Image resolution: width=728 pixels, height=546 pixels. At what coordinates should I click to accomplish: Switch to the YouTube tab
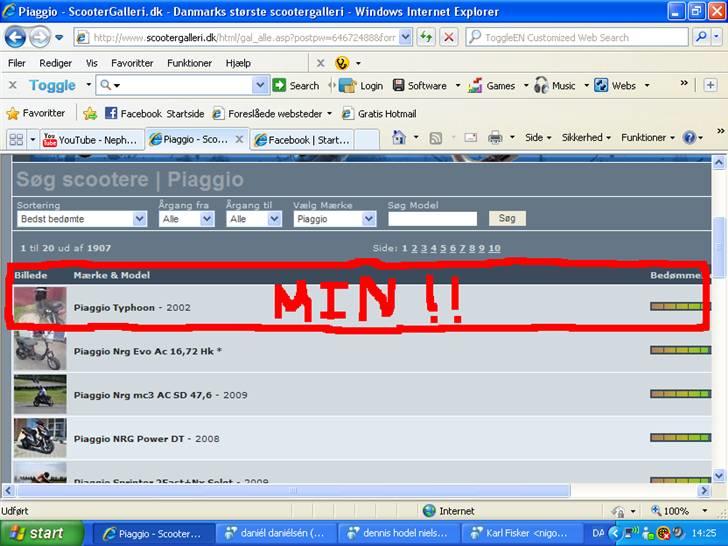pos(88,140)
